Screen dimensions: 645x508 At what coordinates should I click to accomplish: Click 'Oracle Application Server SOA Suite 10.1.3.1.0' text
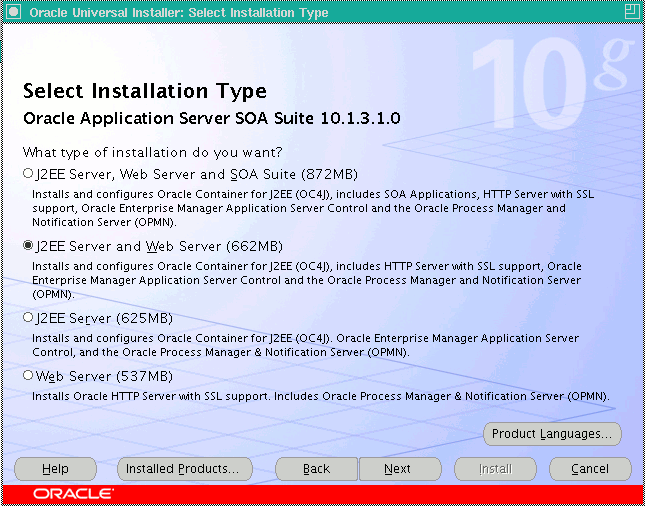(212, 118)
